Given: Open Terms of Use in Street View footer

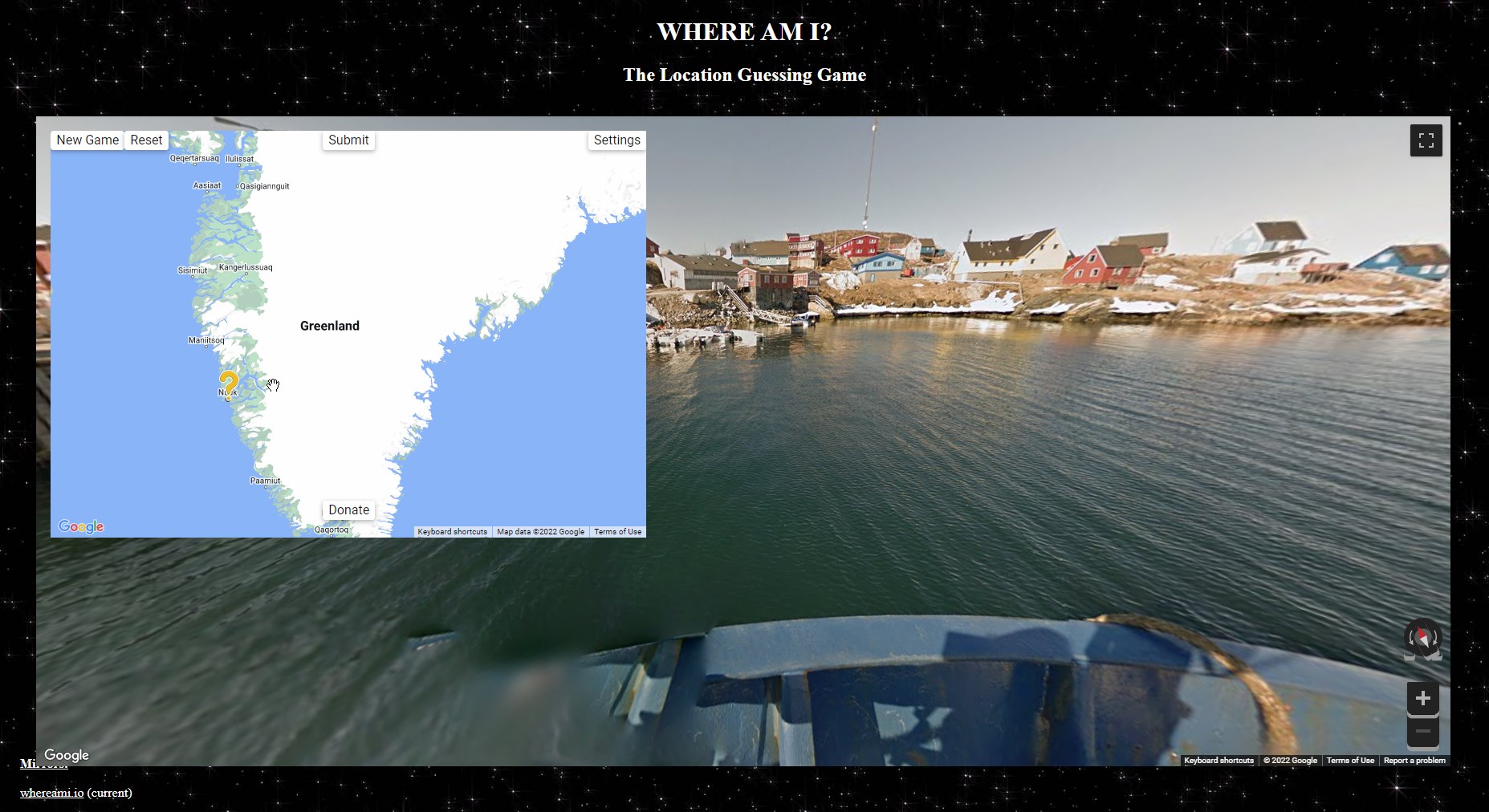Looking at the screenshot, I should point(1350,760).
